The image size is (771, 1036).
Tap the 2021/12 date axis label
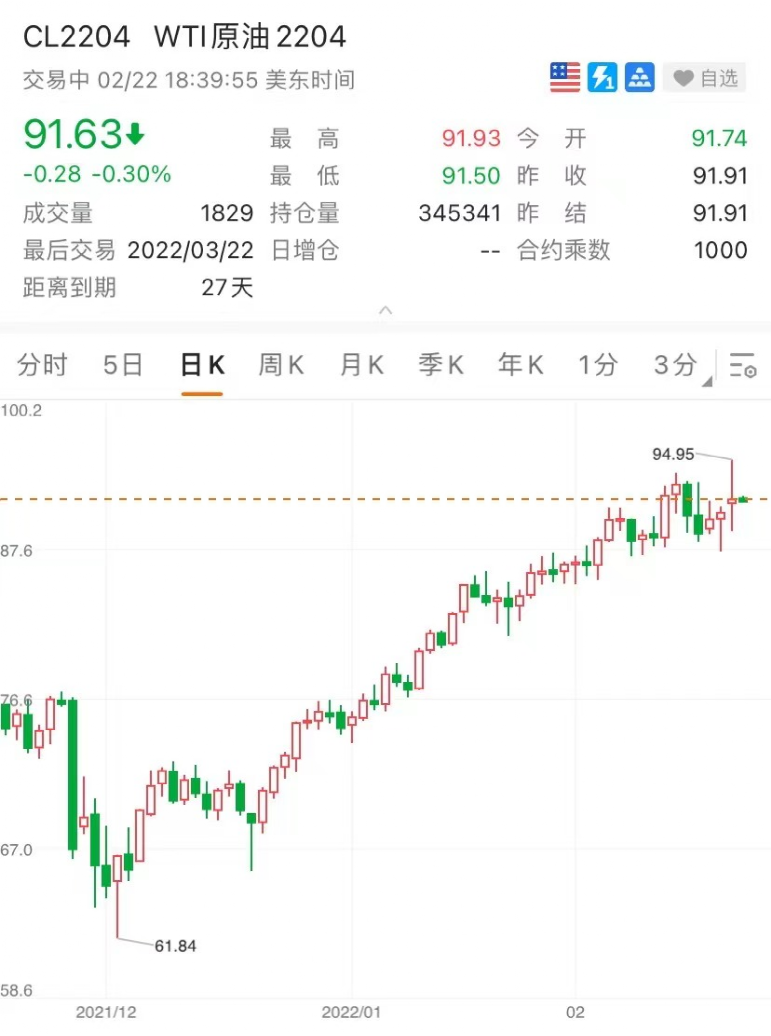(106, 1012)
